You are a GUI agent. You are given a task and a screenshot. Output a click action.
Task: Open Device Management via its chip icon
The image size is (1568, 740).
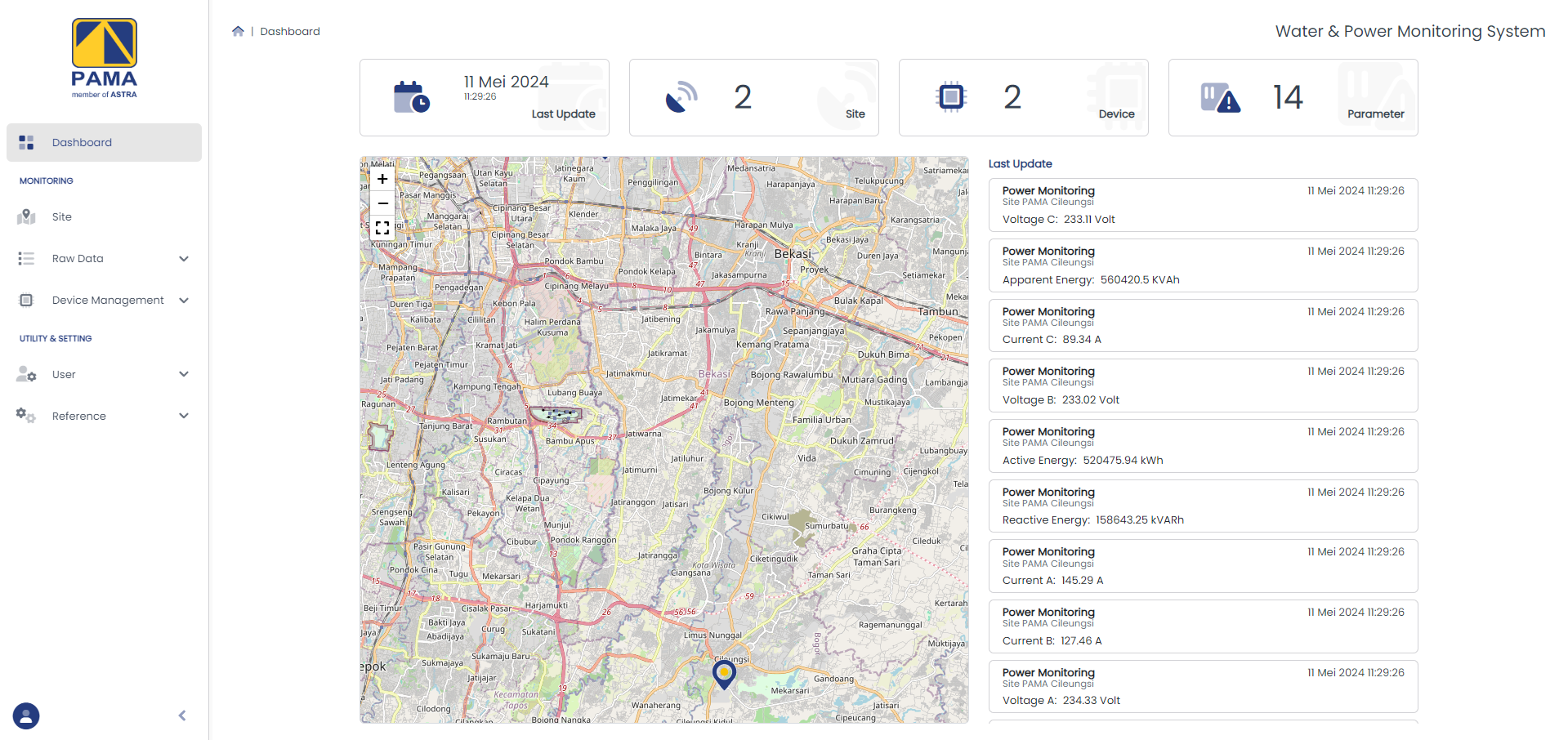(25, 300)
